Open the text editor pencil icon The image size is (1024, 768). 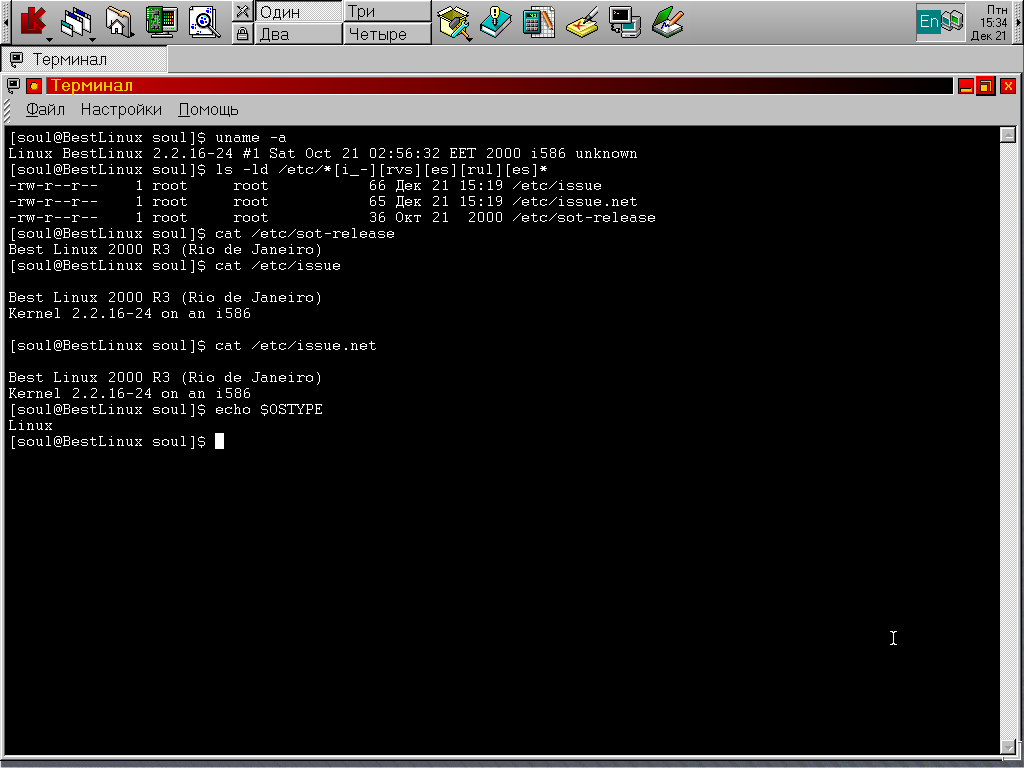[667, 22]
